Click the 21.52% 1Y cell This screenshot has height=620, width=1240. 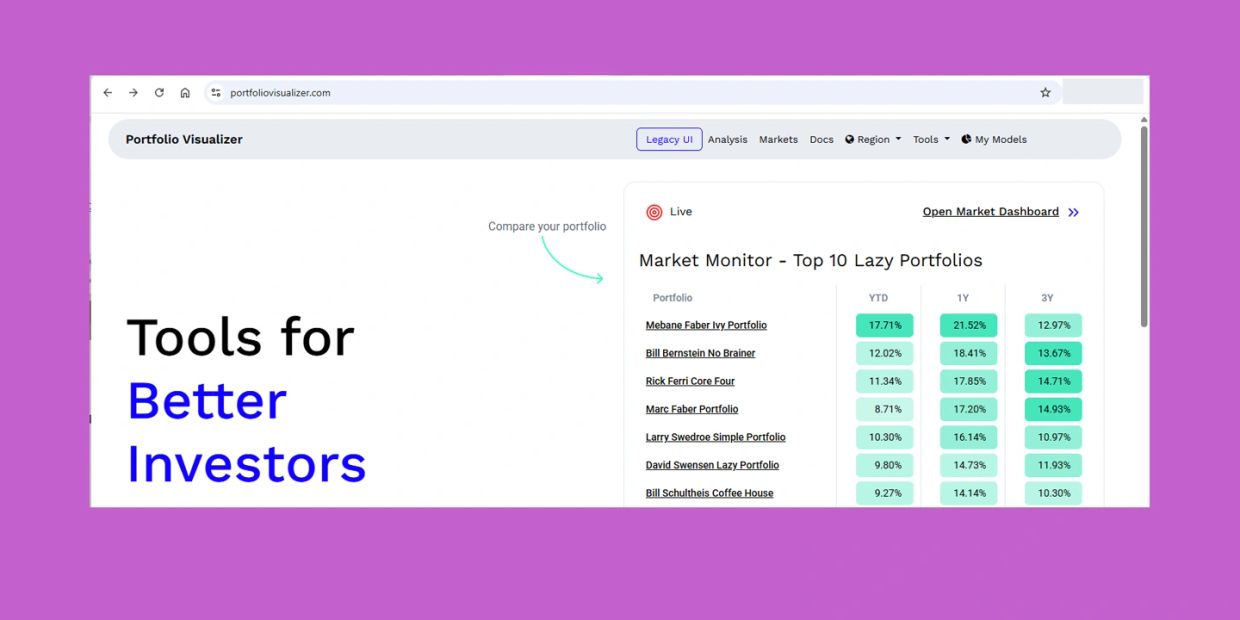[969, 325]
